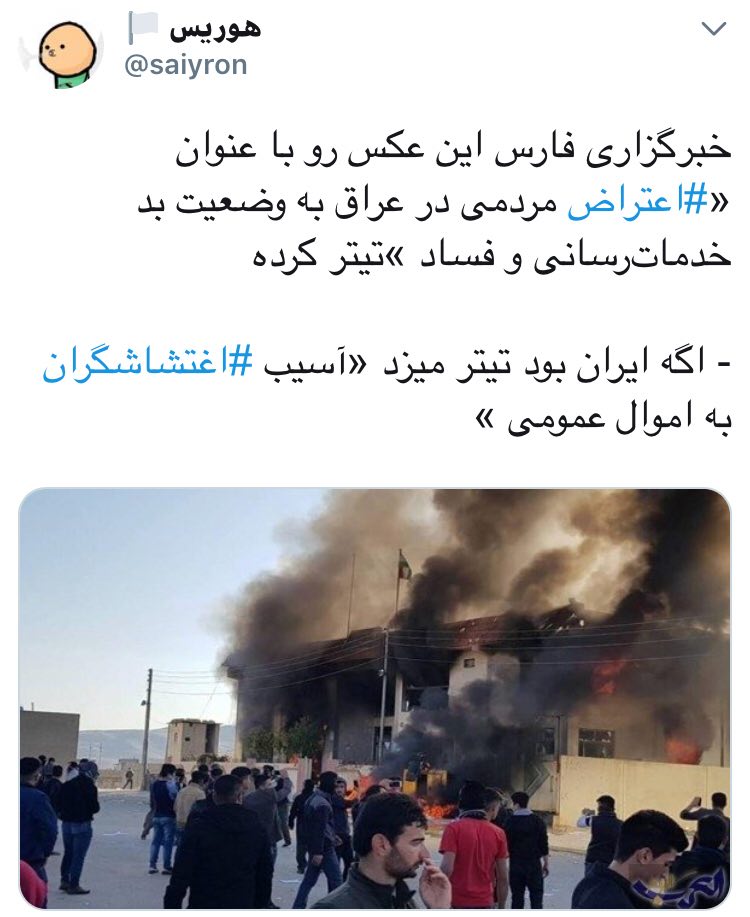Click the street fire in the photo
Viewport: 750px width, 917px height.
(x=436, y=810)
